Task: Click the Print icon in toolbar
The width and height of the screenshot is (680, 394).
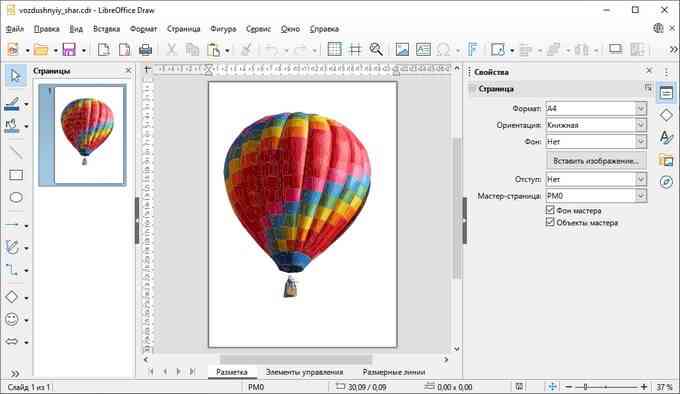Action: (x=145, y=49)
